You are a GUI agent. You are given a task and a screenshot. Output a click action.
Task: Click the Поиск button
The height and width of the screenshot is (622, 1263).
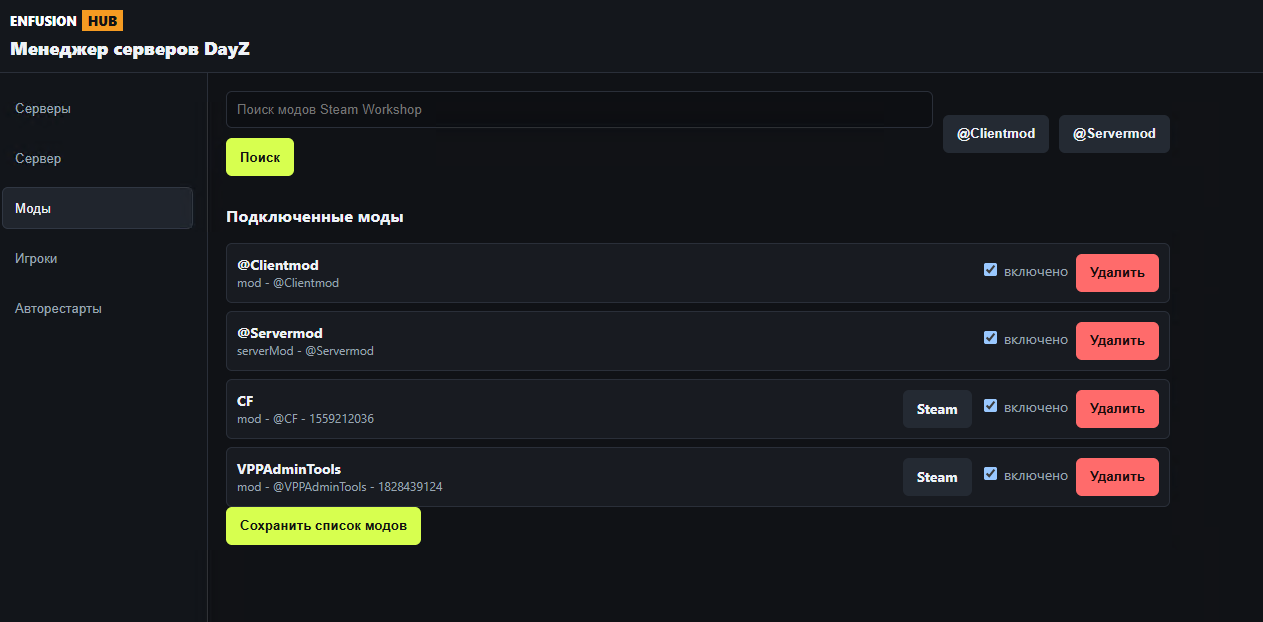pos(260,157)
